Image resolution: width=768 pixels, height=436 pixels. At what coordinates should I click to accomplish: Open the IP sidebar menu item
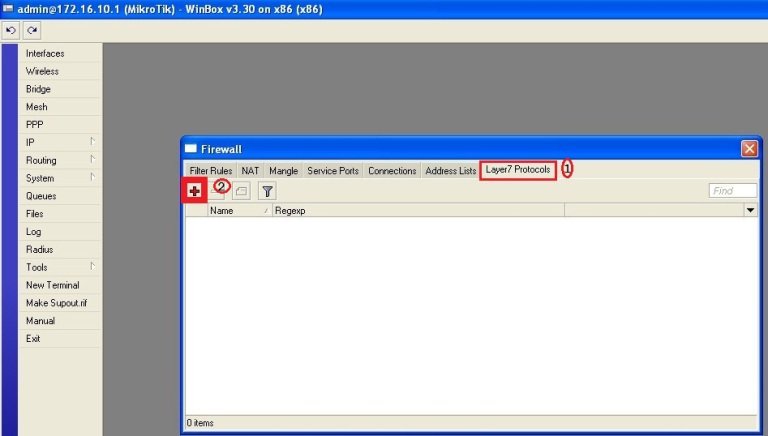click(60, 142)
